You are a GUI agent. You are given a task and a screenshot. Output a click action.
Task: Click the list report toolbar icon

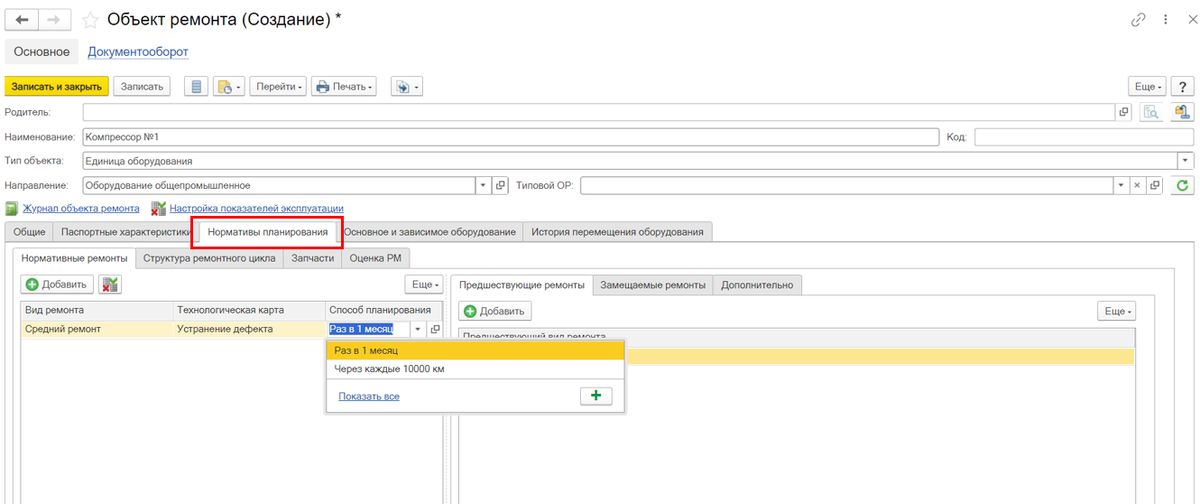pos(197,87)
